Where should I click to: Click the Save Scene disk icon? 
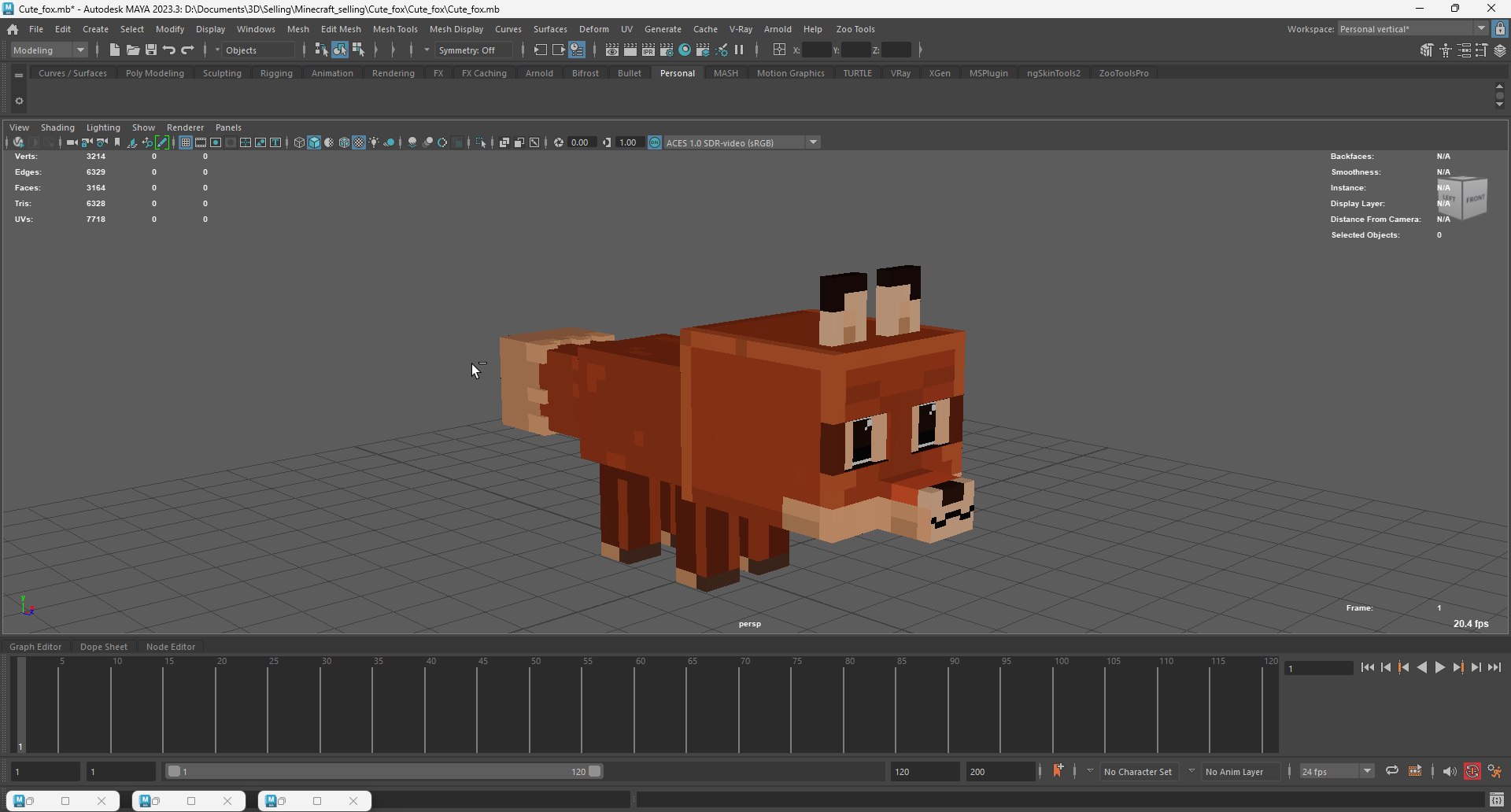[x=151, y=50]
